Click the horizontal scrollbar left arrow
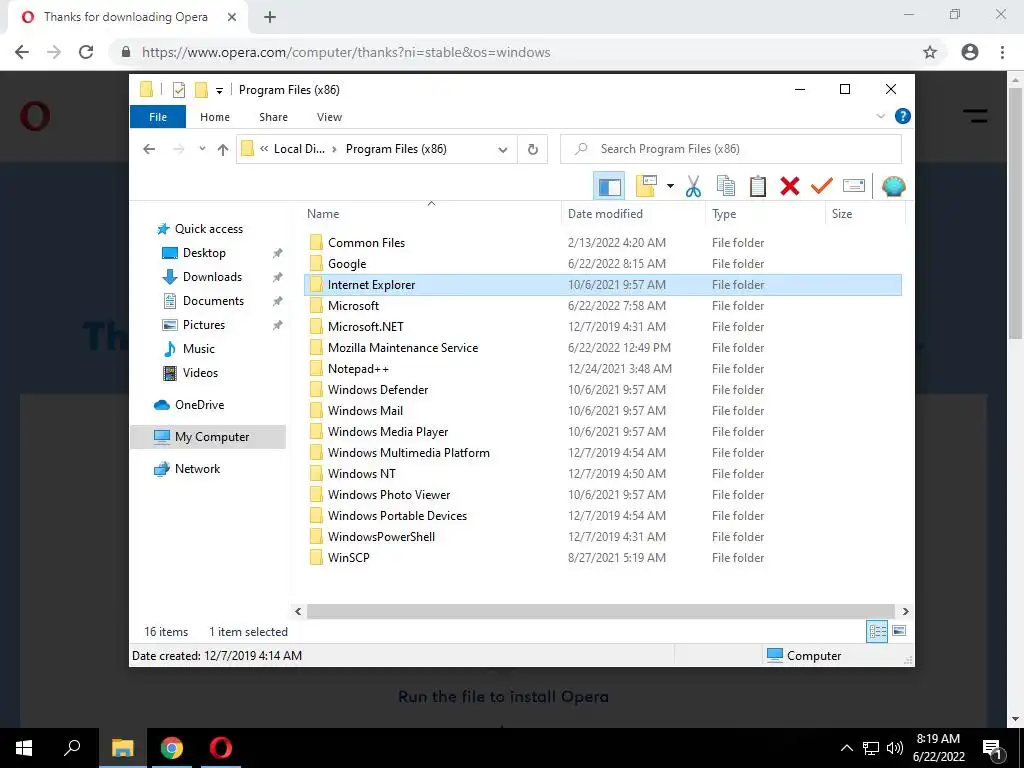Screen dimensions: 1024x768 pos(298,611)
